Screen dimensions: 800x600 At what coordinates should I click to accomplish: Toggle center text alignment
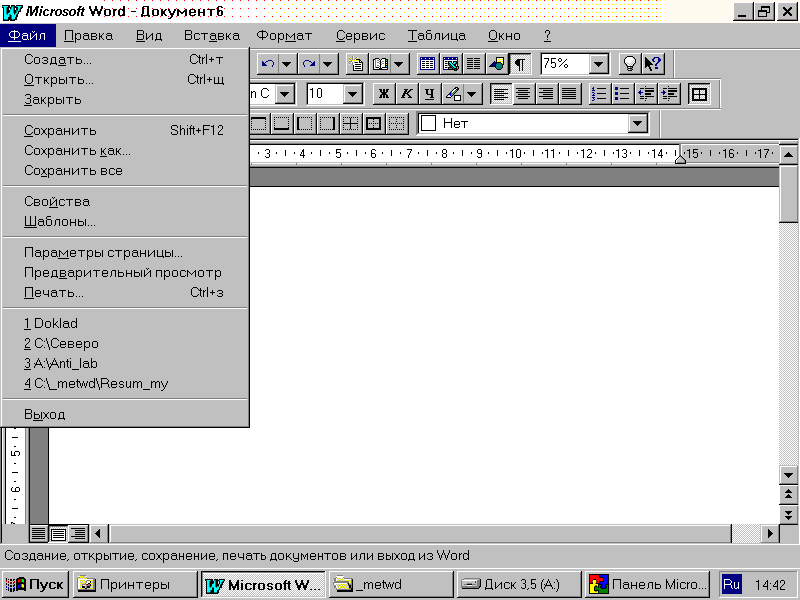tap(523, 94)
